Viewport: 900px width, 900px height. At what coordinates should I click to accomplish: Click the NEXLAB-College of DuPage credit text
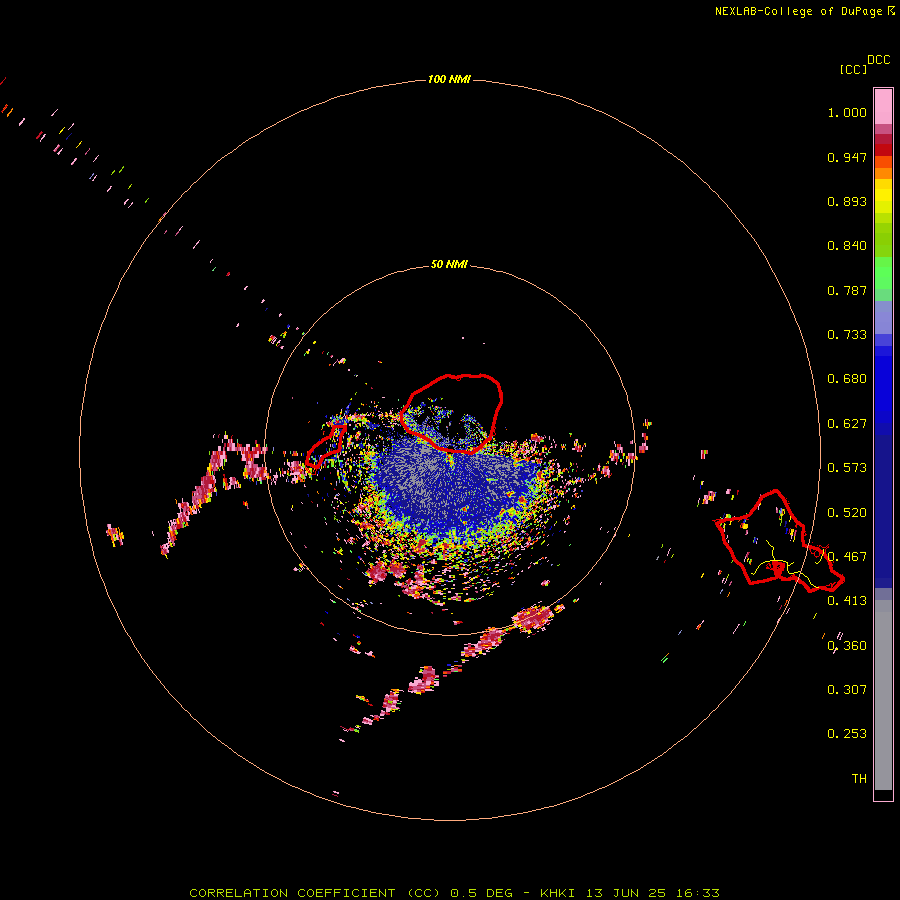[804, 11]
